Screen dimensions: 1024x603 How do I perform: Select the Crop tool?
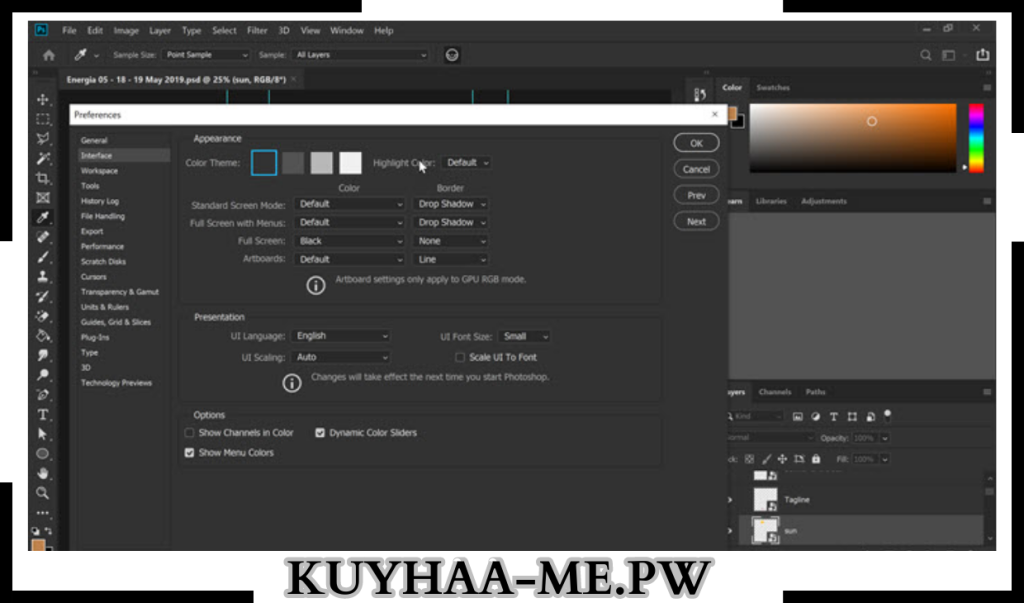[x=43, y=178]
